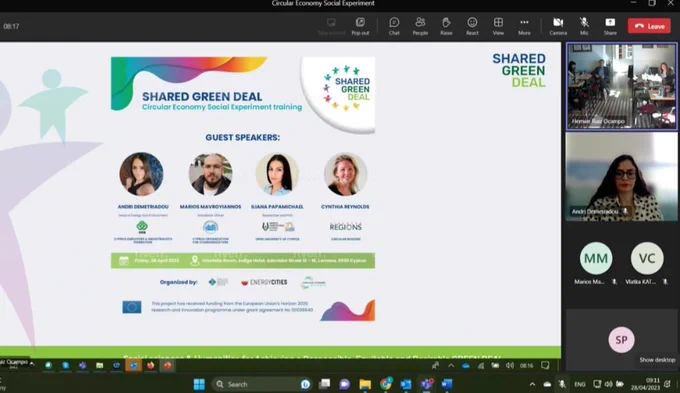Open Google Chrome from the taskbar
The image size is (680, 393).
pyautogui.click(x=386, y=384)
